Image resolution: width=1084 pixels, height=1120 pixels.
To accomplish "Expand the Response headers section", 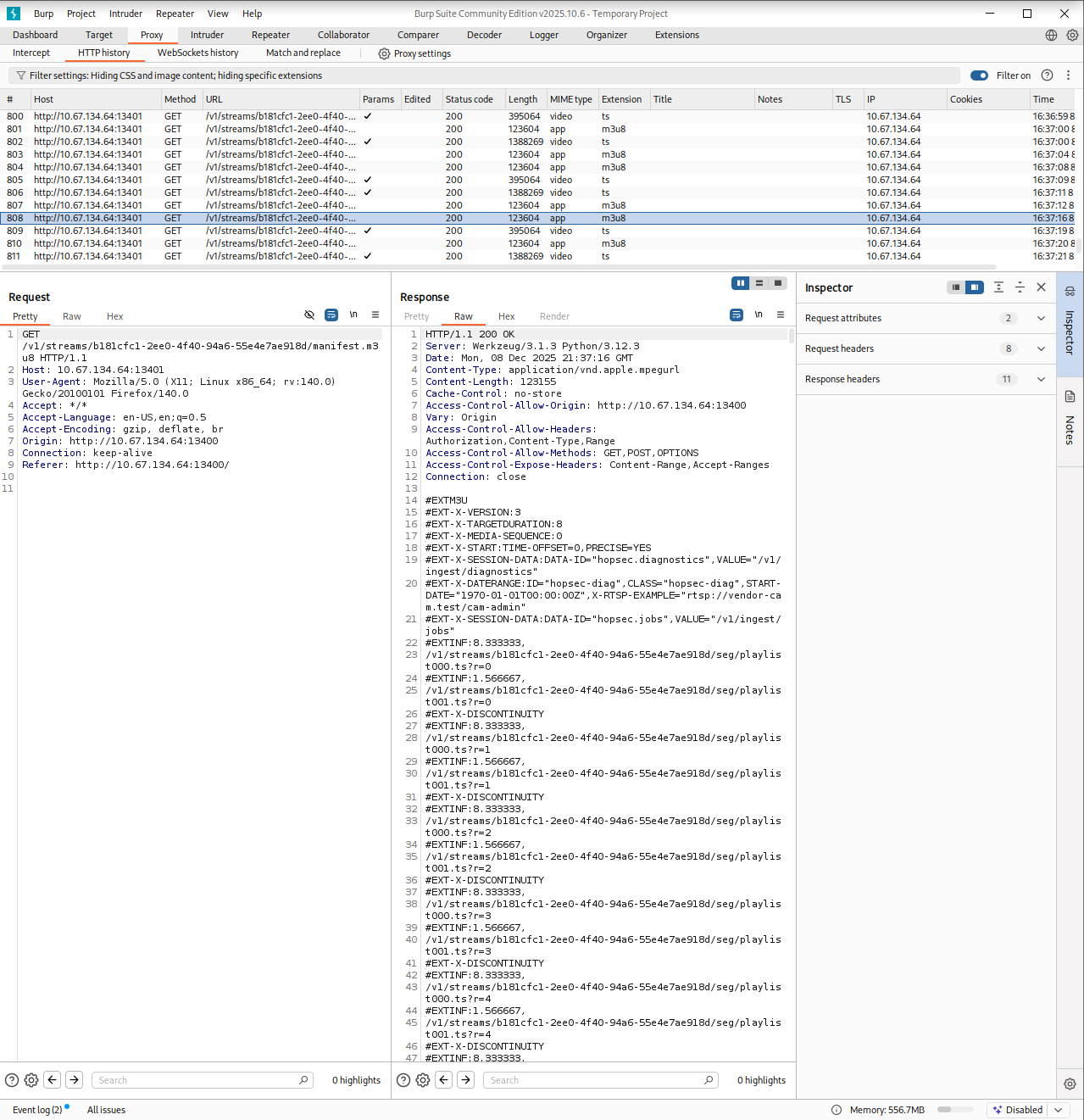I will [1040, 379].
